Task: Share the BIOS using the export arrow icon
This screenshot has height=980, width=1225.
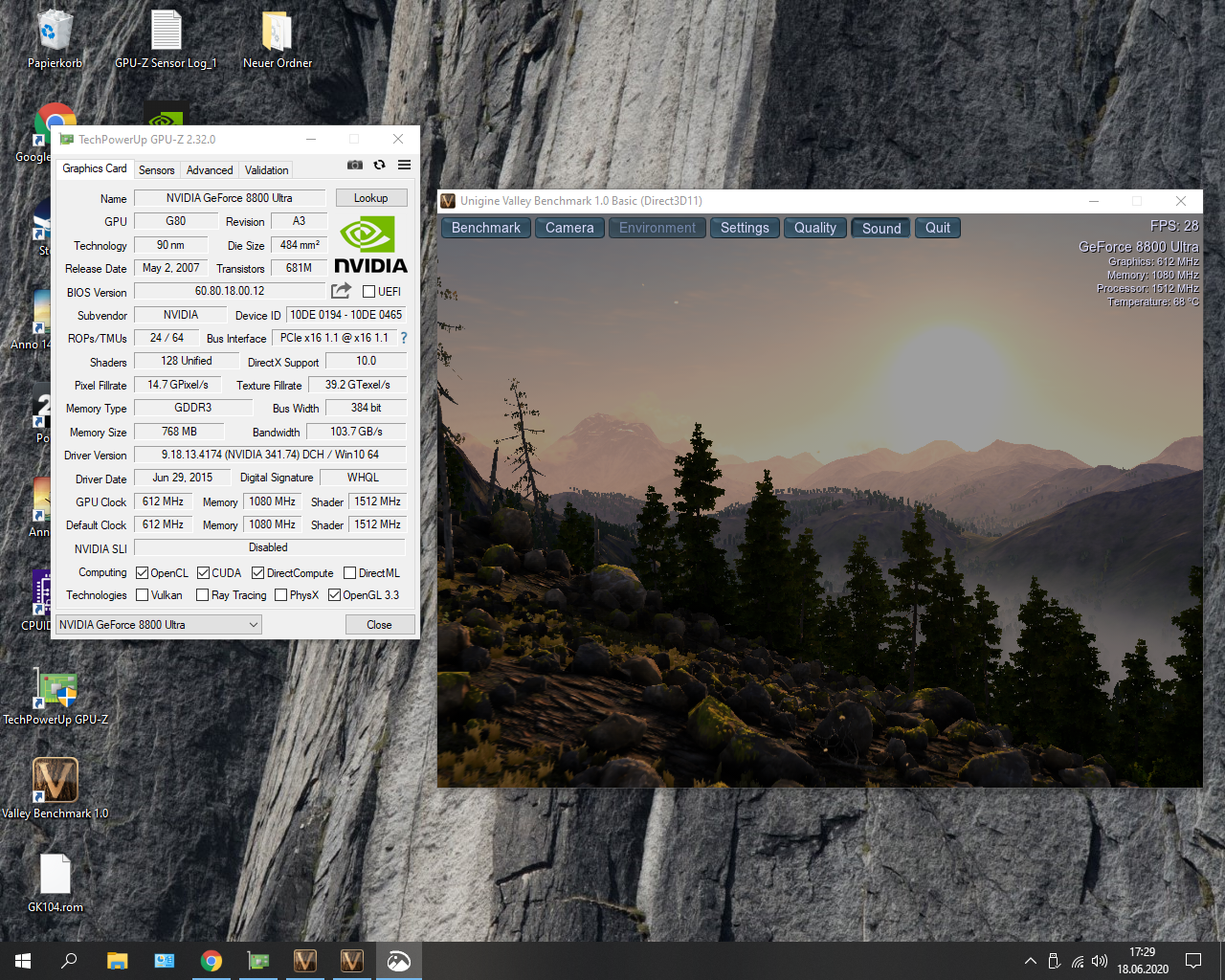Action: pos(341,290)
